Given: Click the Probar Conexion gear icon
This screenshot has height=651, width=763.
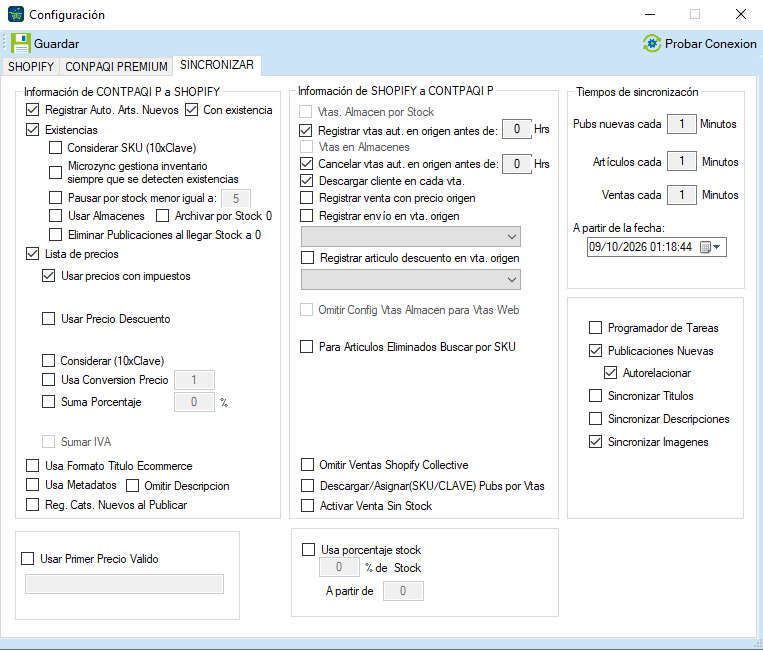Looking at the screenshot, I should tap(652, 43).
